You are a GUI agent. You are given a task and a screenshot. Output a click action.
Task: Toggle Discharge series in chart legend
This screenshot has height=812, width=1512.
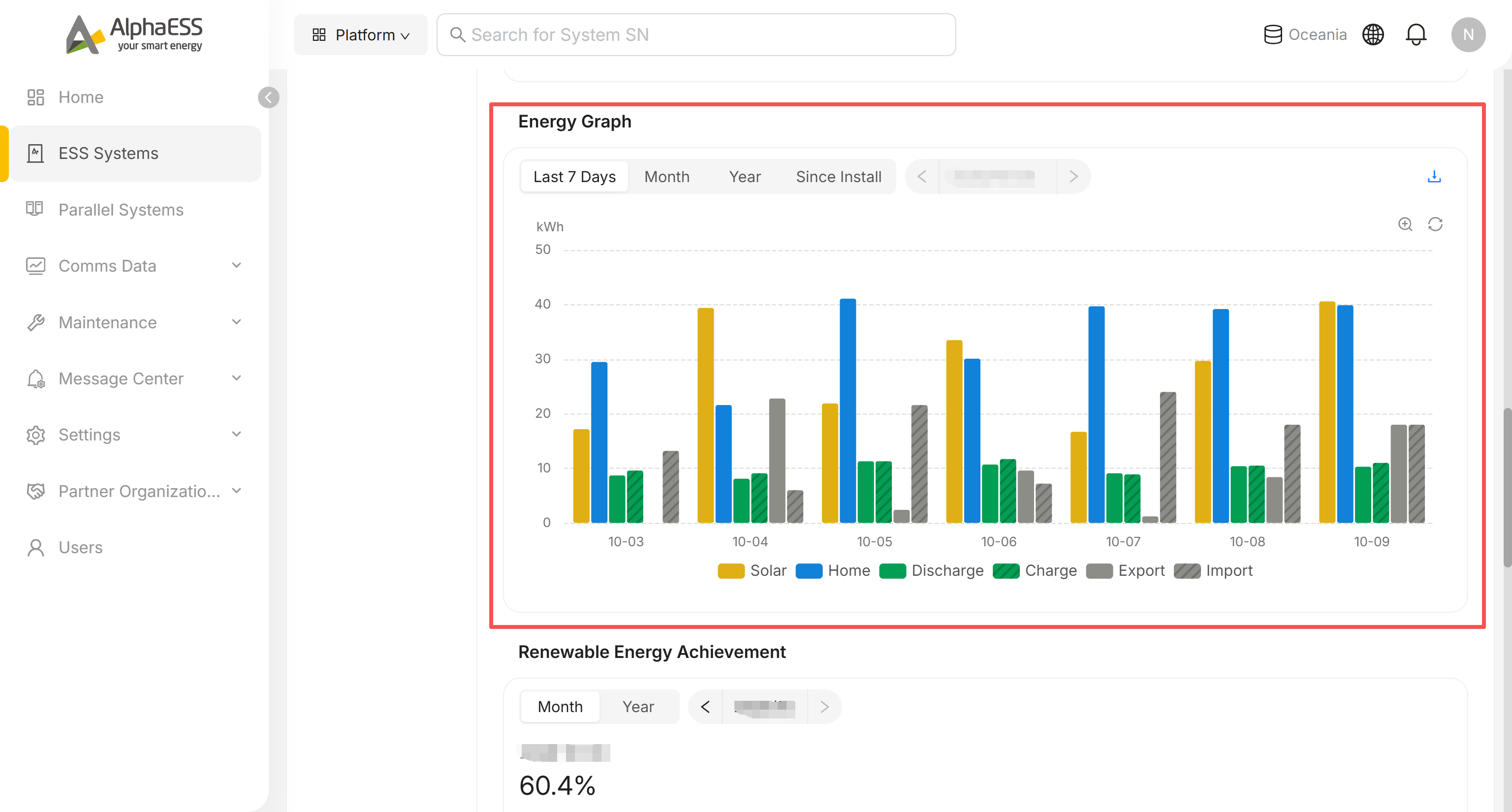point(931,570)
